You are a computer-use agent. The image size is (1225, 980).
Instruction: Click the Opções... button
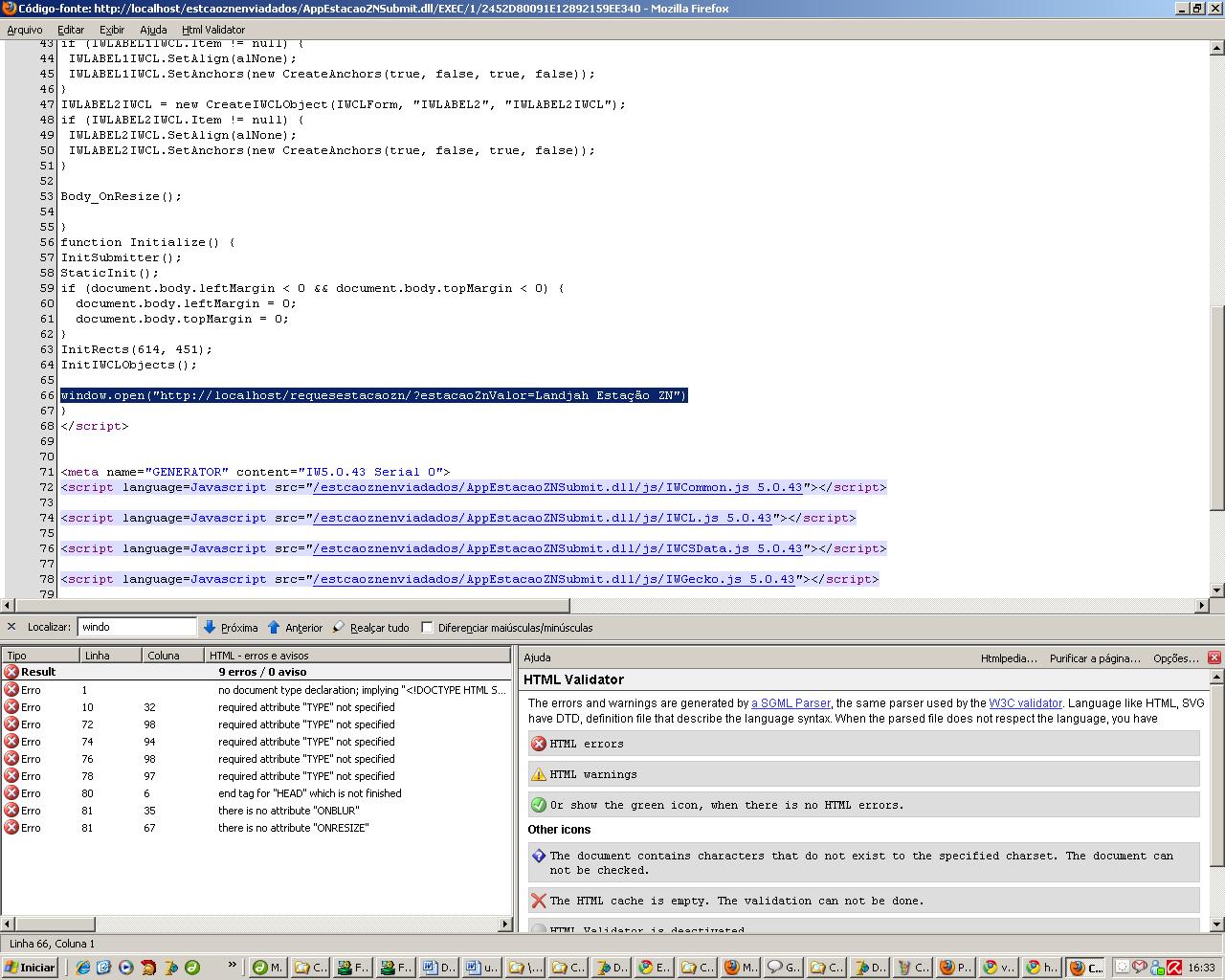click(1176, 658)
